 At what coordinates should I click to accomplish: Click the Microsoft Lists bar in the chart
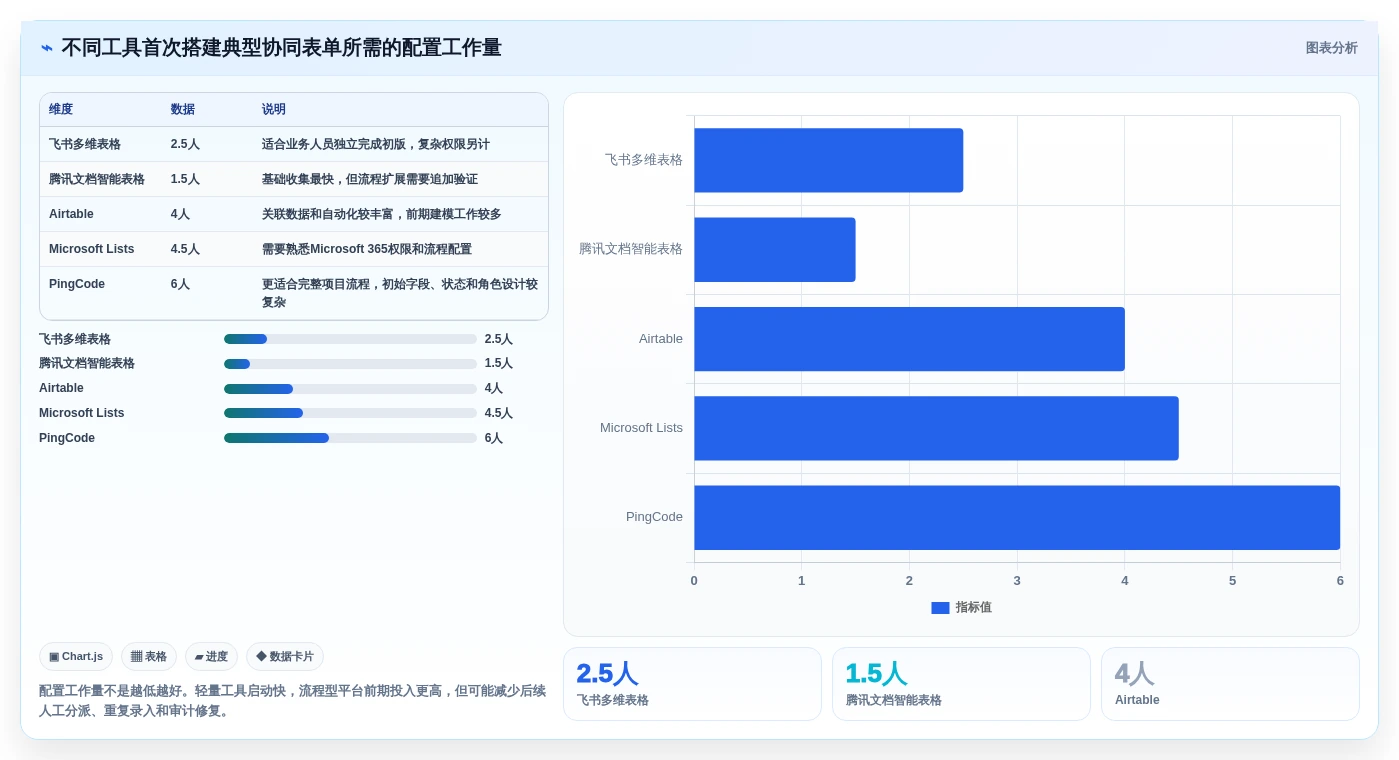936,428
